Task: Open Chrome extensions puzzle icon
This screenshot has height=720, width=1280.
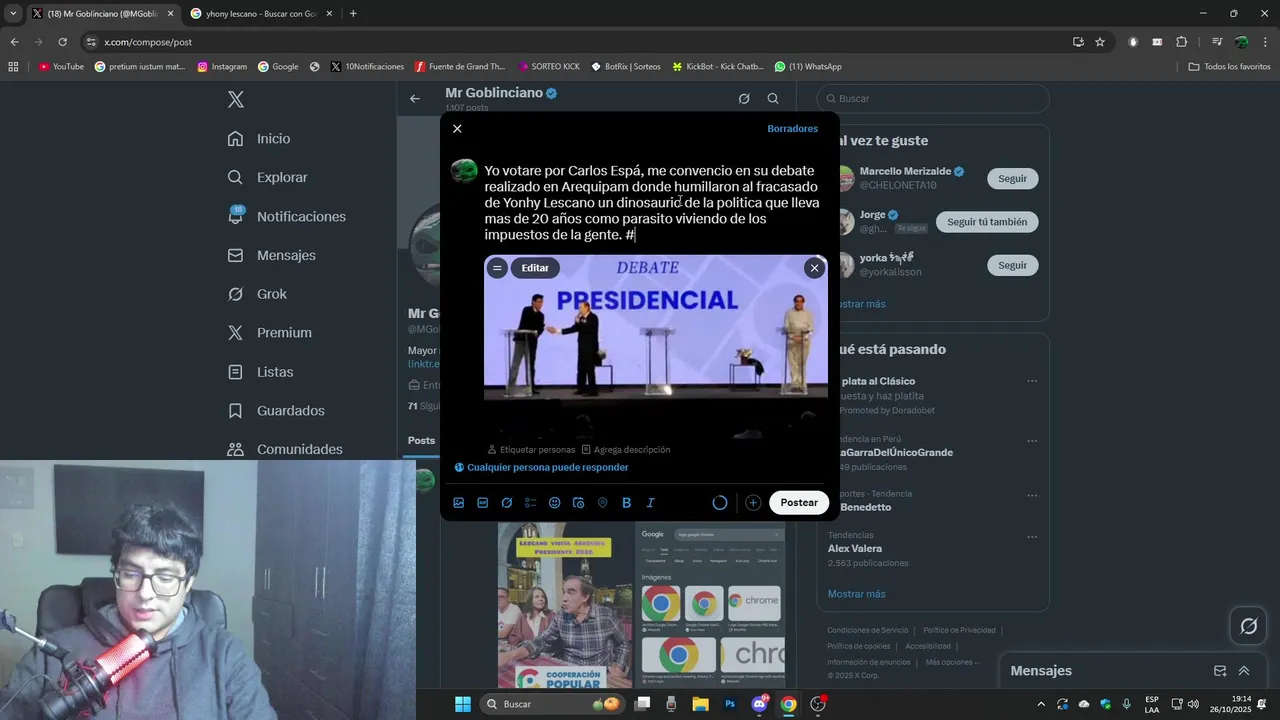Action: point(1181,42)
